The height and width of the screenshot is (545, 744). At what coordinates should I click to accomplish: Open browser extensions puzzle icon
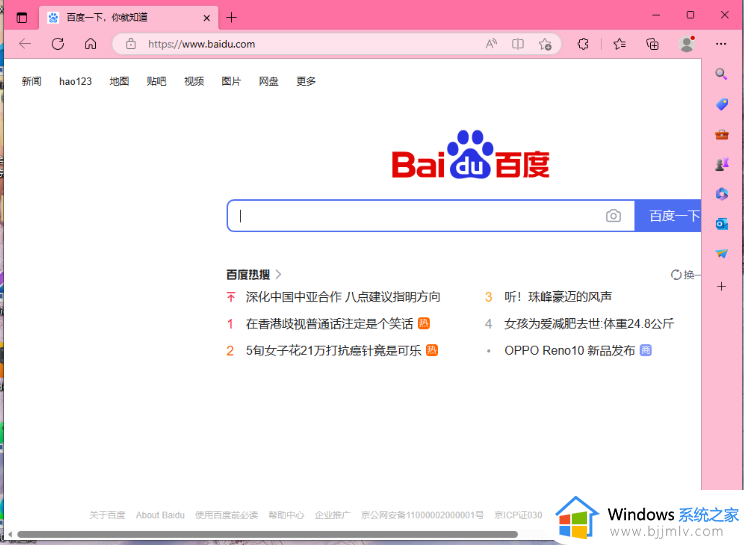(583, 44)
